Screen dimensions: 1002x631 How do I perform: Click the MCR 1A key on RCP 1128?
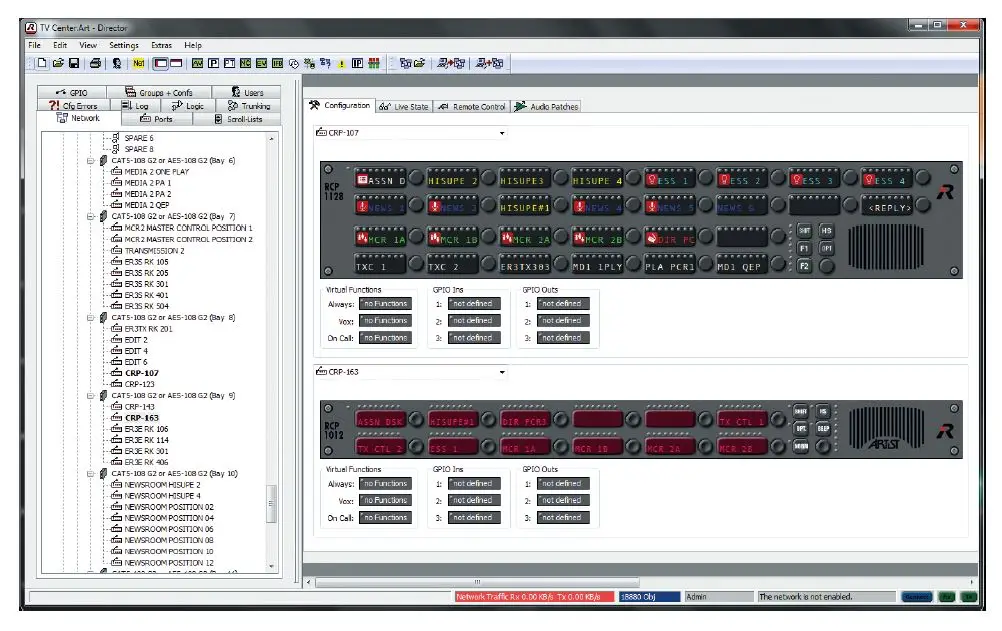pyautogui.click(x=380, y=238)
